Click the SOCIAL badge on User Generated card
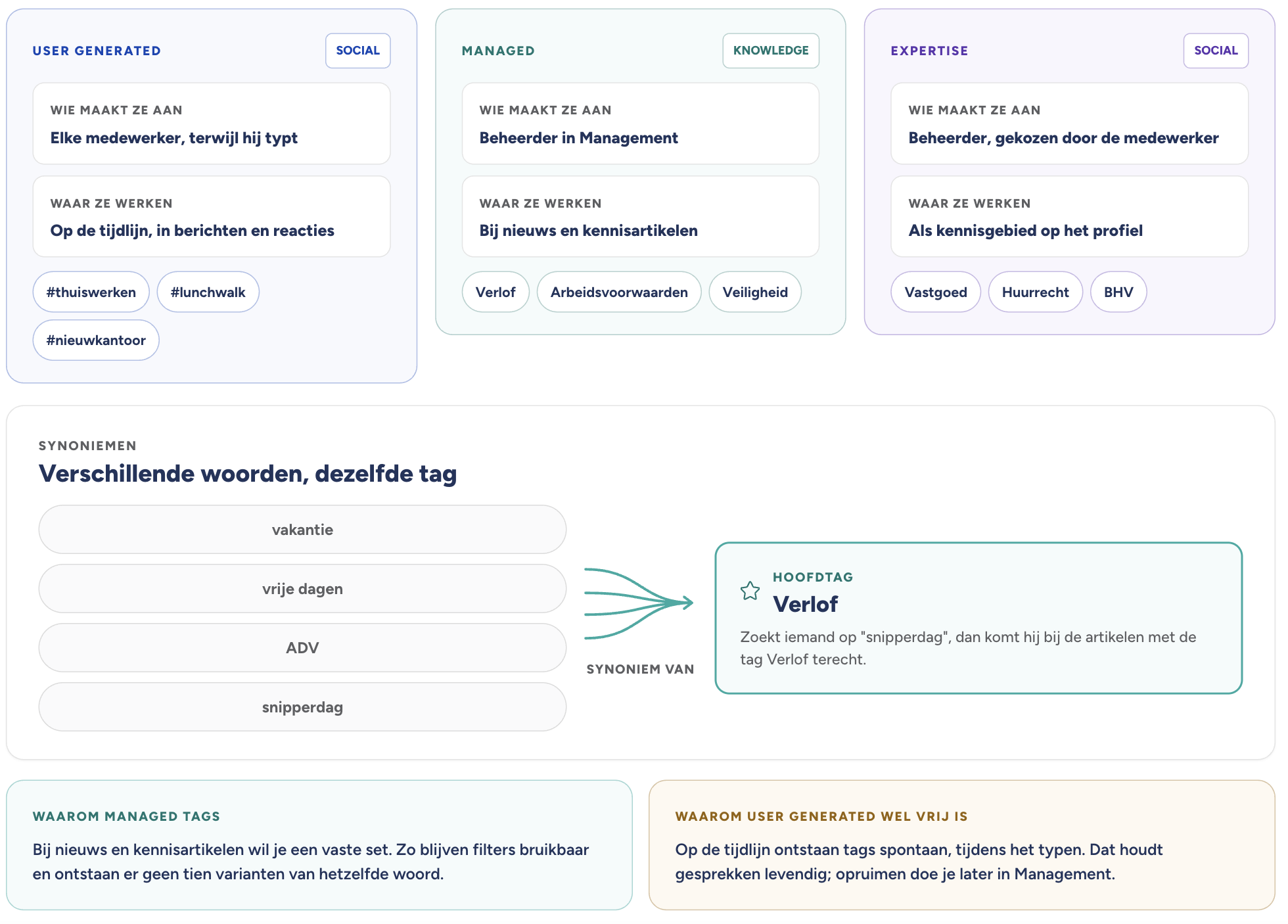The height and width of the screenshot is (924, 1288). [x=358, y=51]
